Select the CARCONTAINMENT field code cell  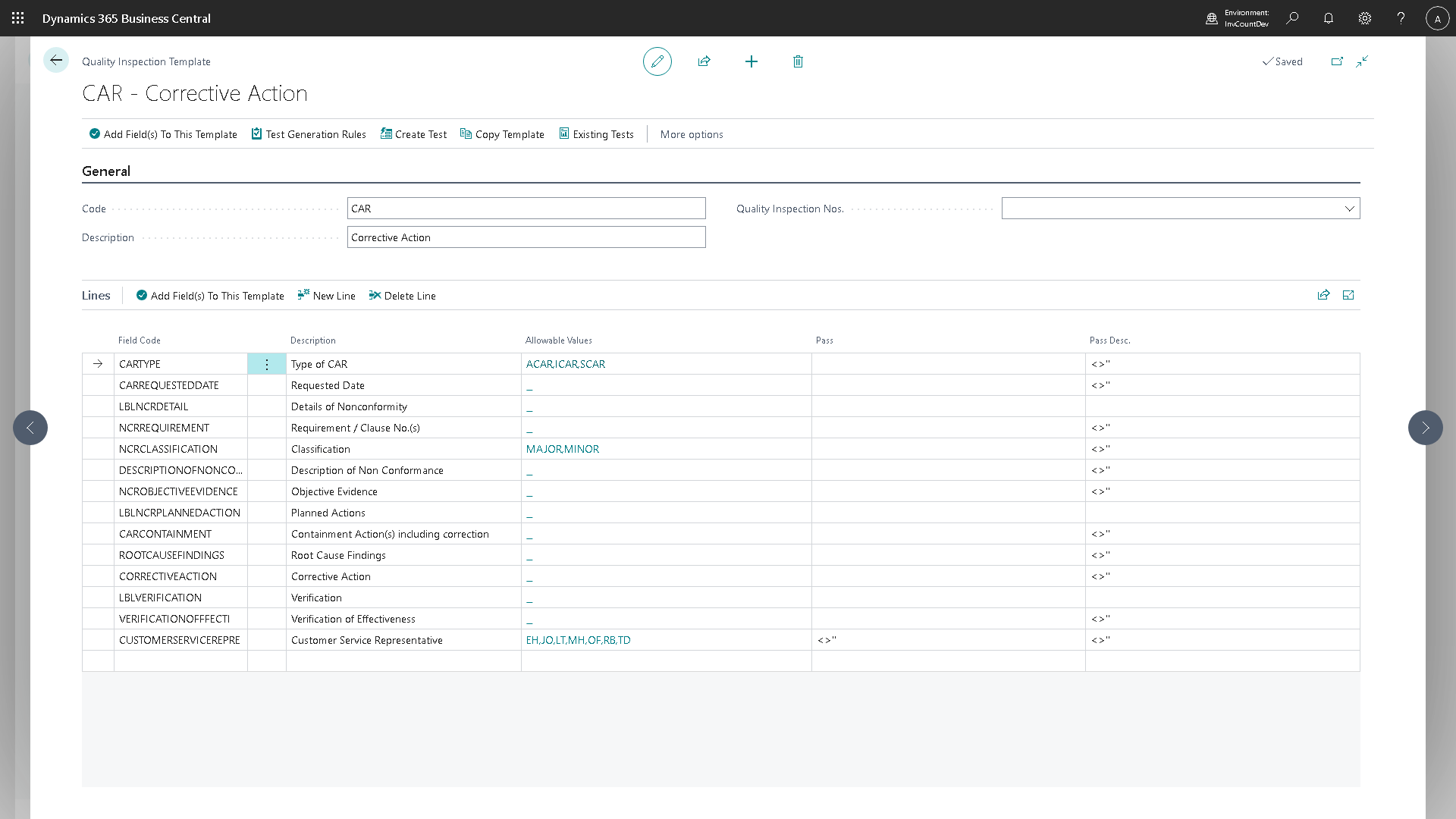[180, 534]
